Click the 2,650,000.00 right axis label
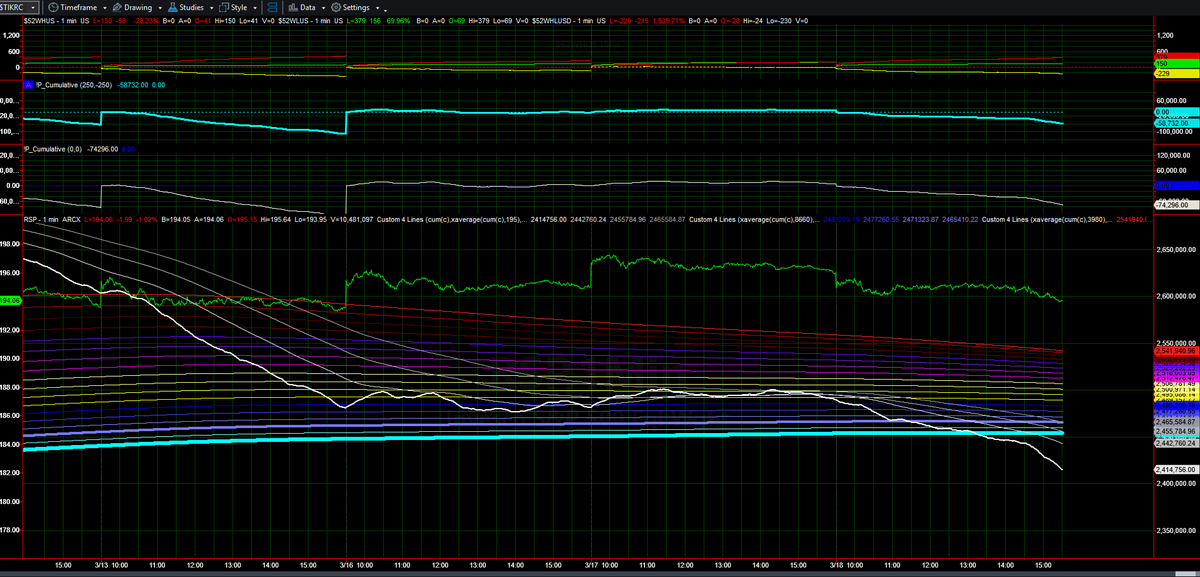The height and width of the screenshot is (577, 1200). [1177, 249]
